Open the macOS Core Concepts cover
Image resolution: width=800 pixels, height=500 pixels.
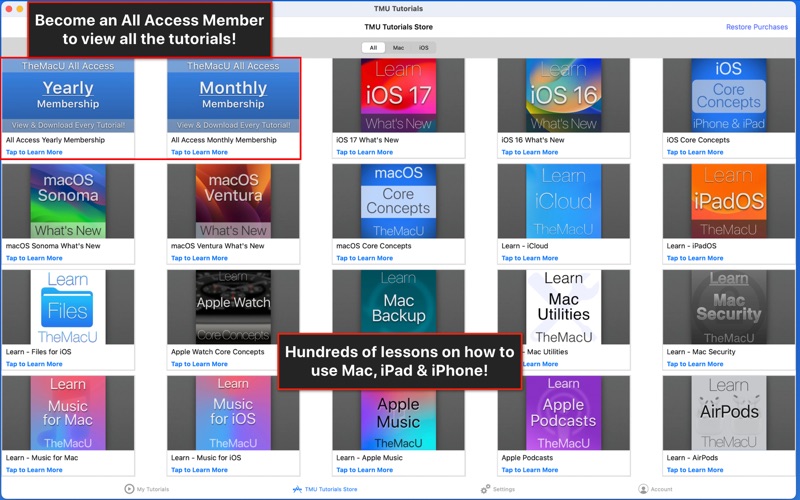pos(398,201)
